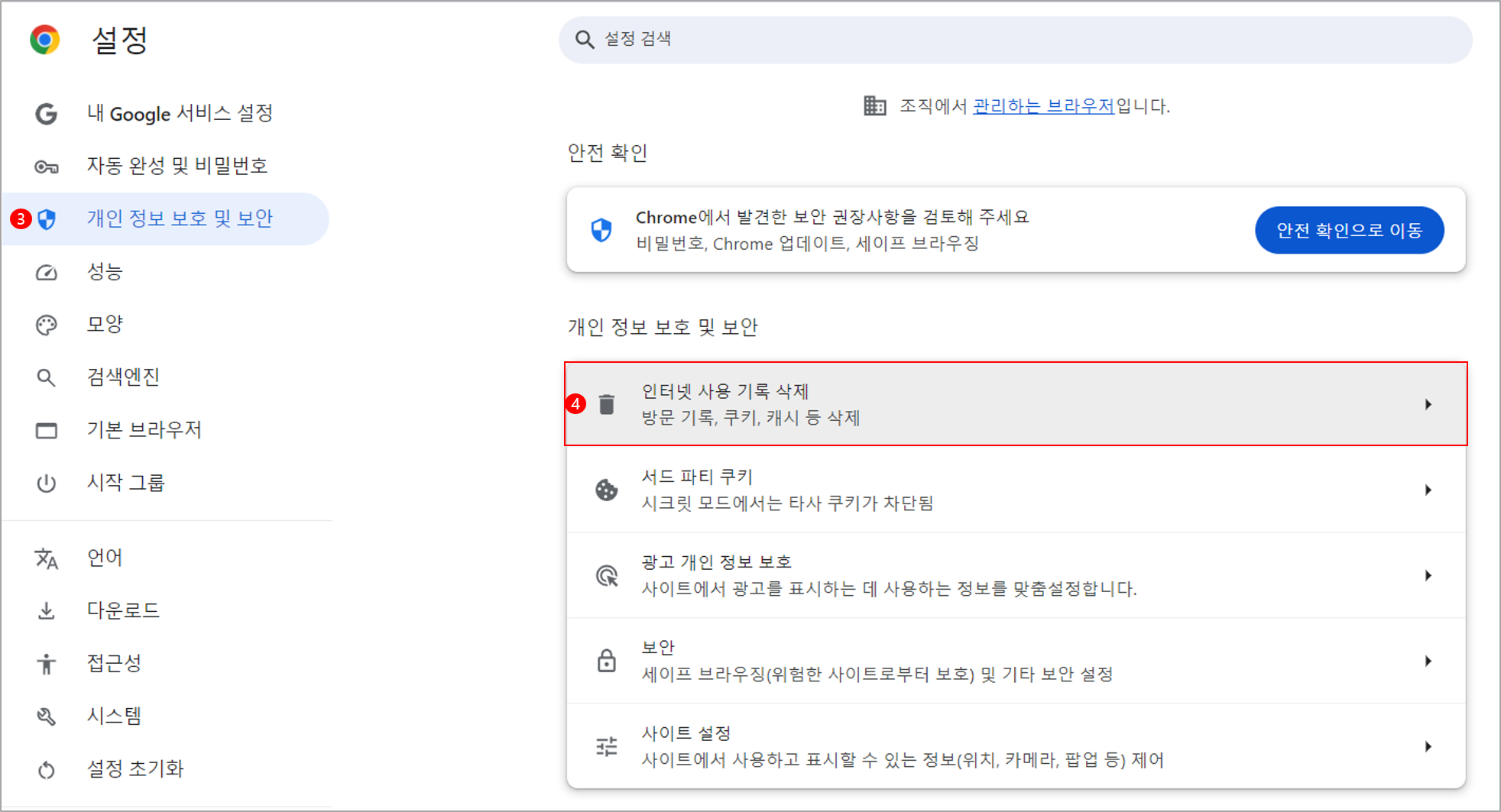The image size is (1501, 812).
Task: Click the ad privacy cursor icon
Action: pyautogui.click(x=607, y=575)
